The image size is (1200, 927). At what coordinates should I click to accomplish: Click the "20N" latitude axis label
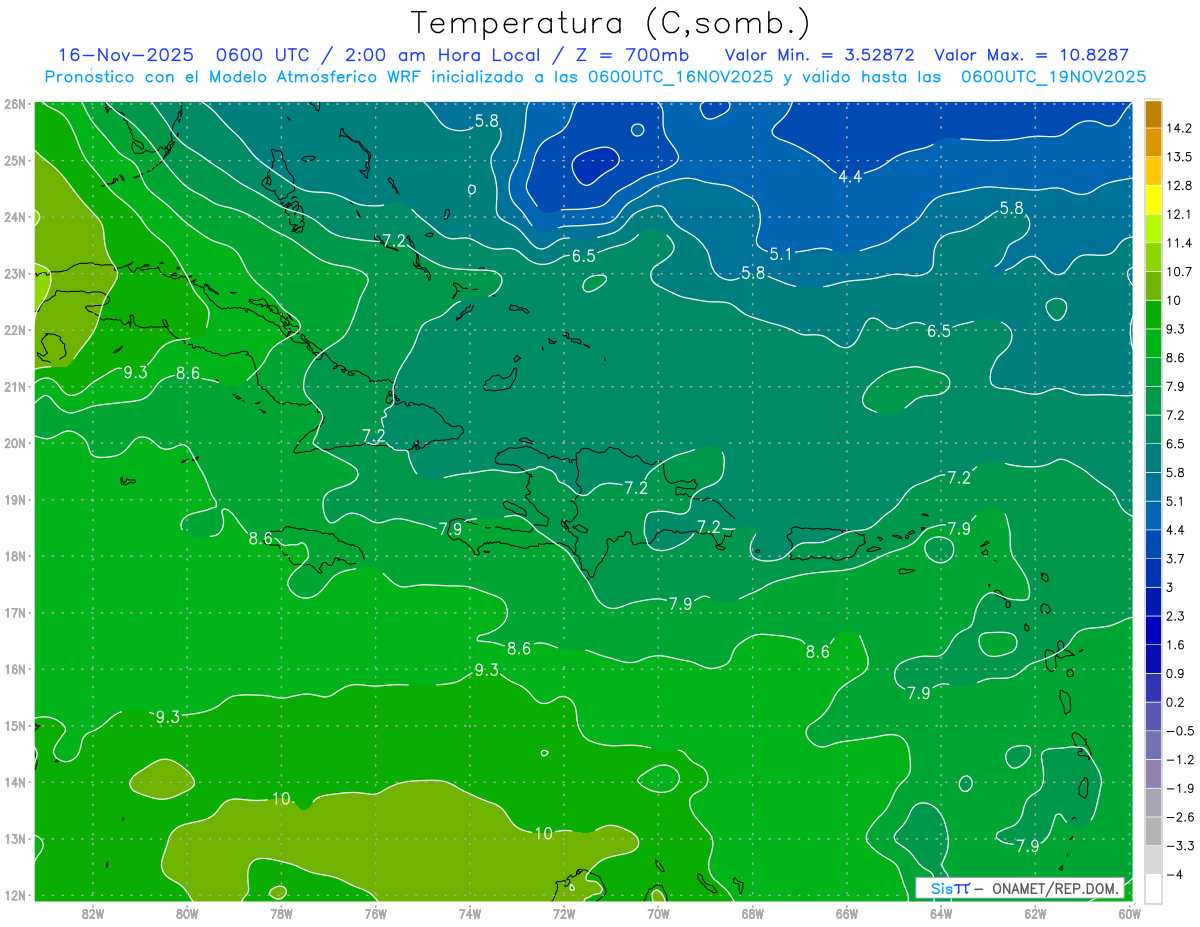[15, 443]
